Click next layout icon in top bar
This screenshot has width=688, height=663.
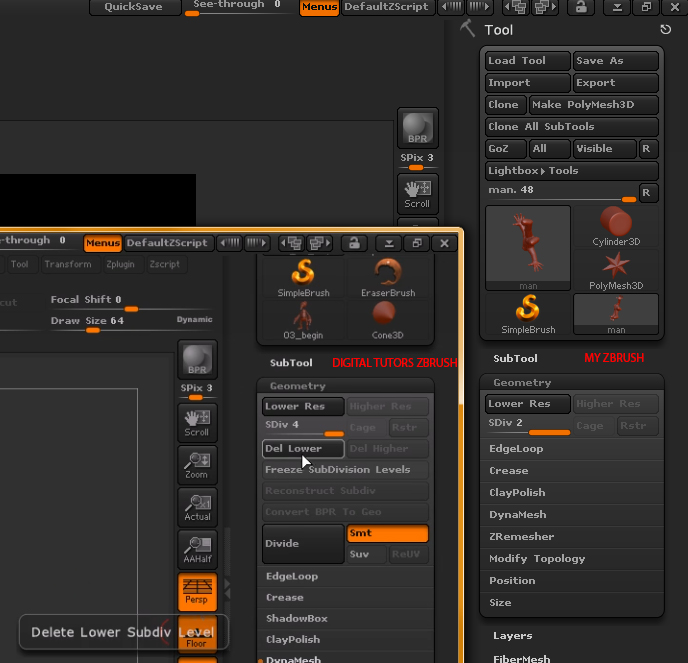(x=545, y=7)
